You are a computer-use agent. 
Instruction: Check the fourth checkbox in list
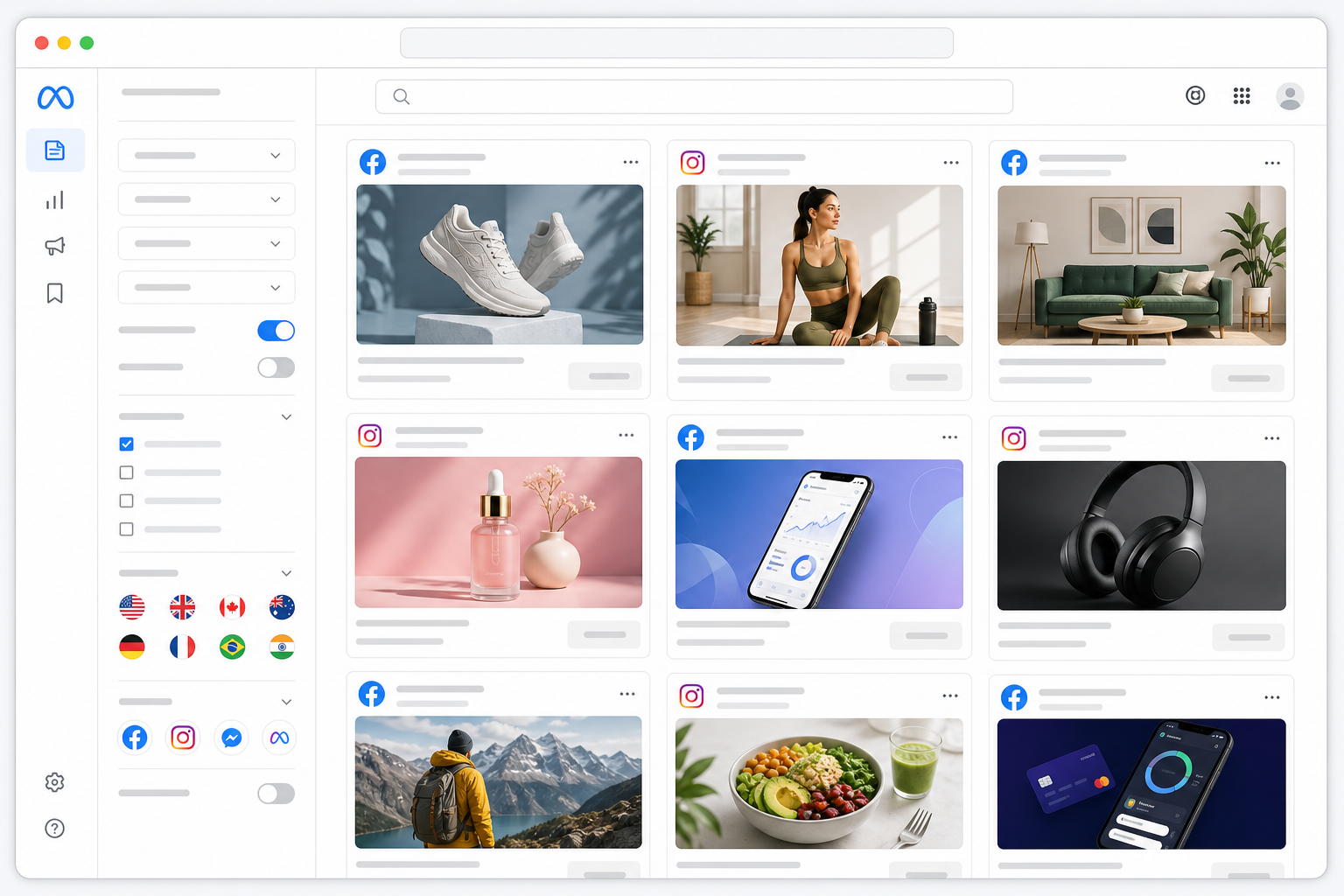pyautogui.click(x=126, y=529)
